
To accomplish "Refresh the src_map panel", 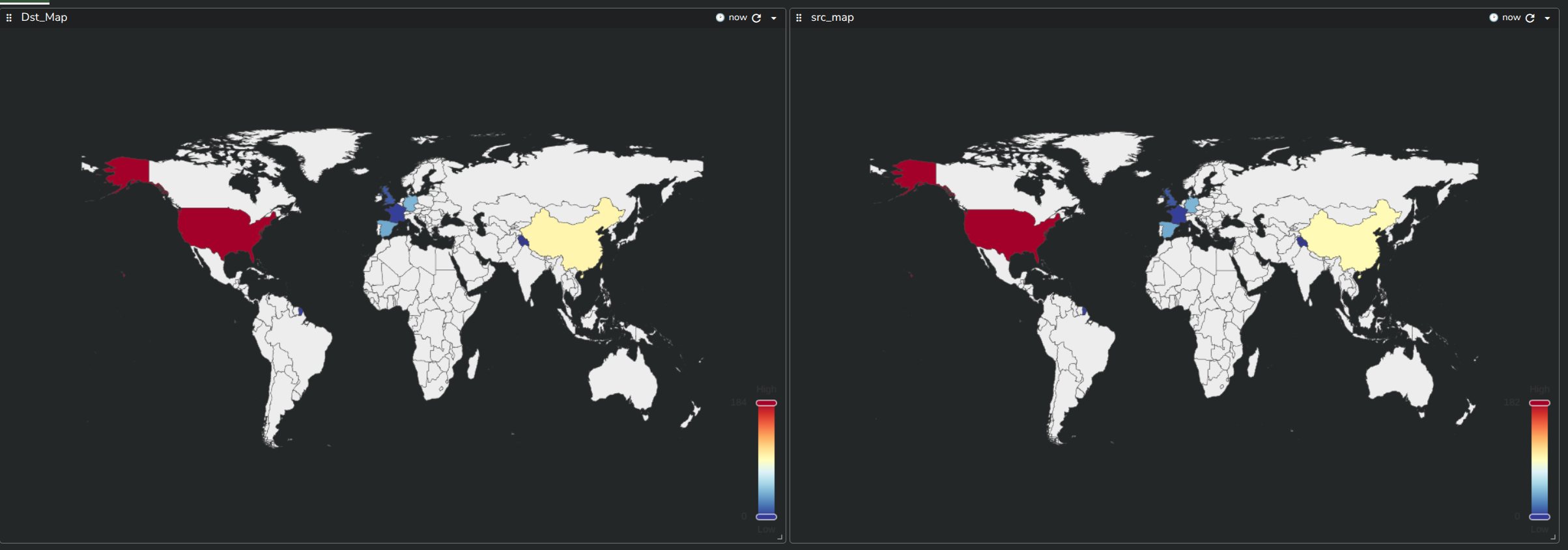I will [1530, 18].
